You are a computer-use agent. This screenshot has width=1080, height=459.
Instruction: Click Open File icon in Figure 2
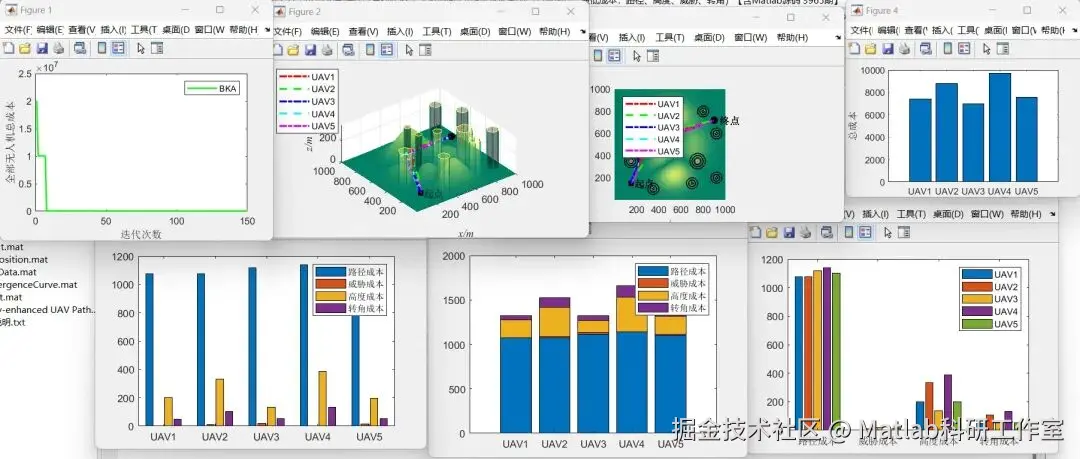pyautogui.click(x=293, y=50)
